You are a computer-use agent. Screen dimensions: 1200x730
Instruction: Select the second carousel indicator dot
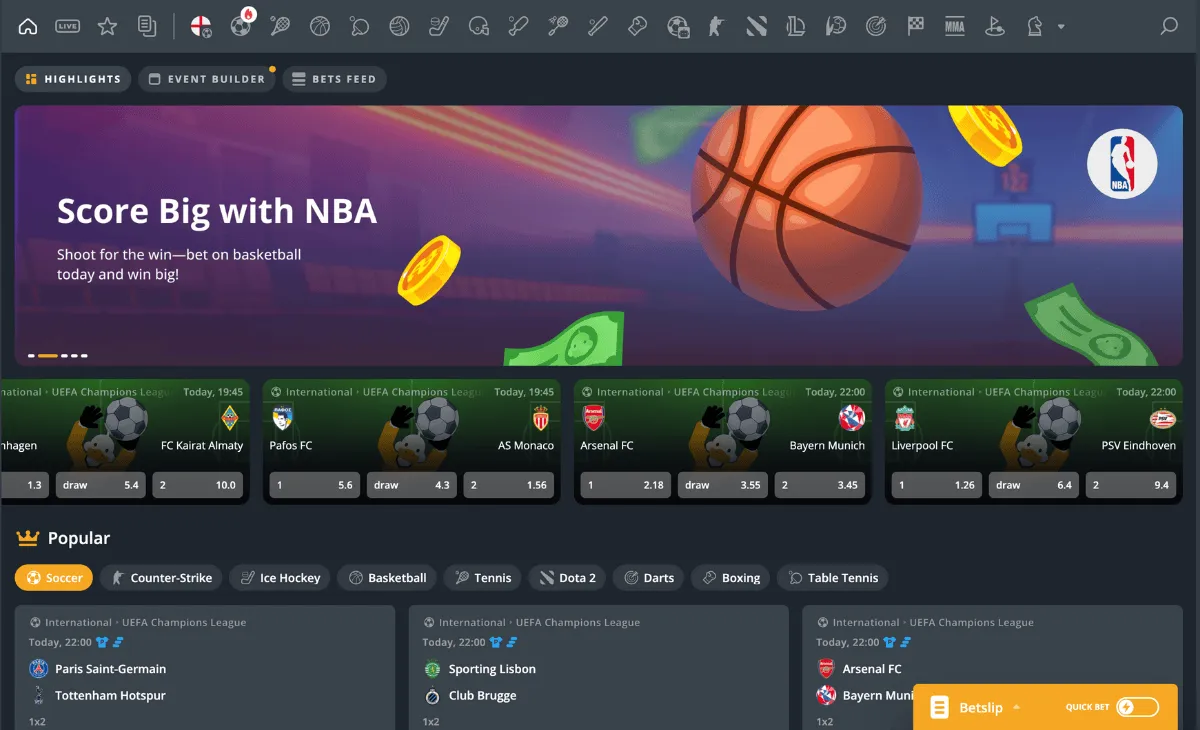[48, 355]
